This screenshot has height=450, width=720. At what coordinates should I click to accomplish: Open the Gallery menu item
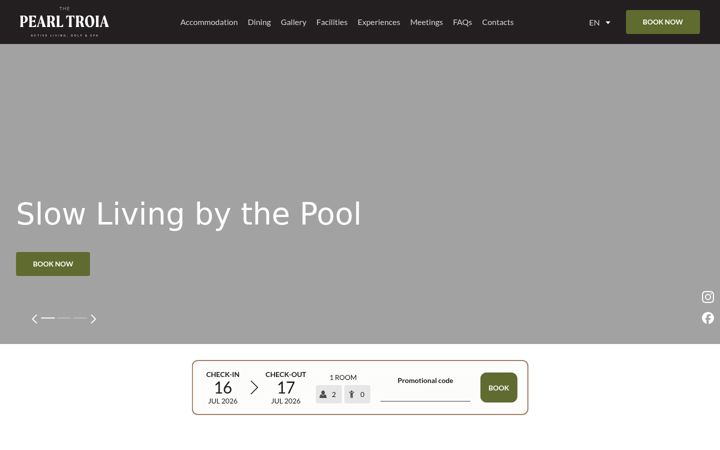[293, 22]
